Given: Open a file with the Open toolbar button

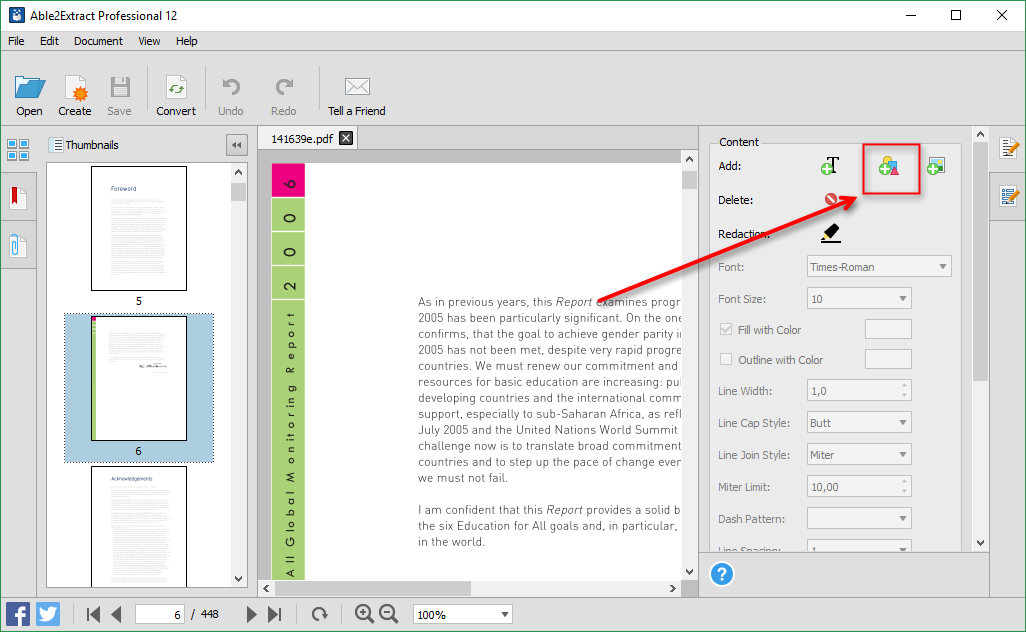Looking at the screenshot, I should click(x=29, y=96).
